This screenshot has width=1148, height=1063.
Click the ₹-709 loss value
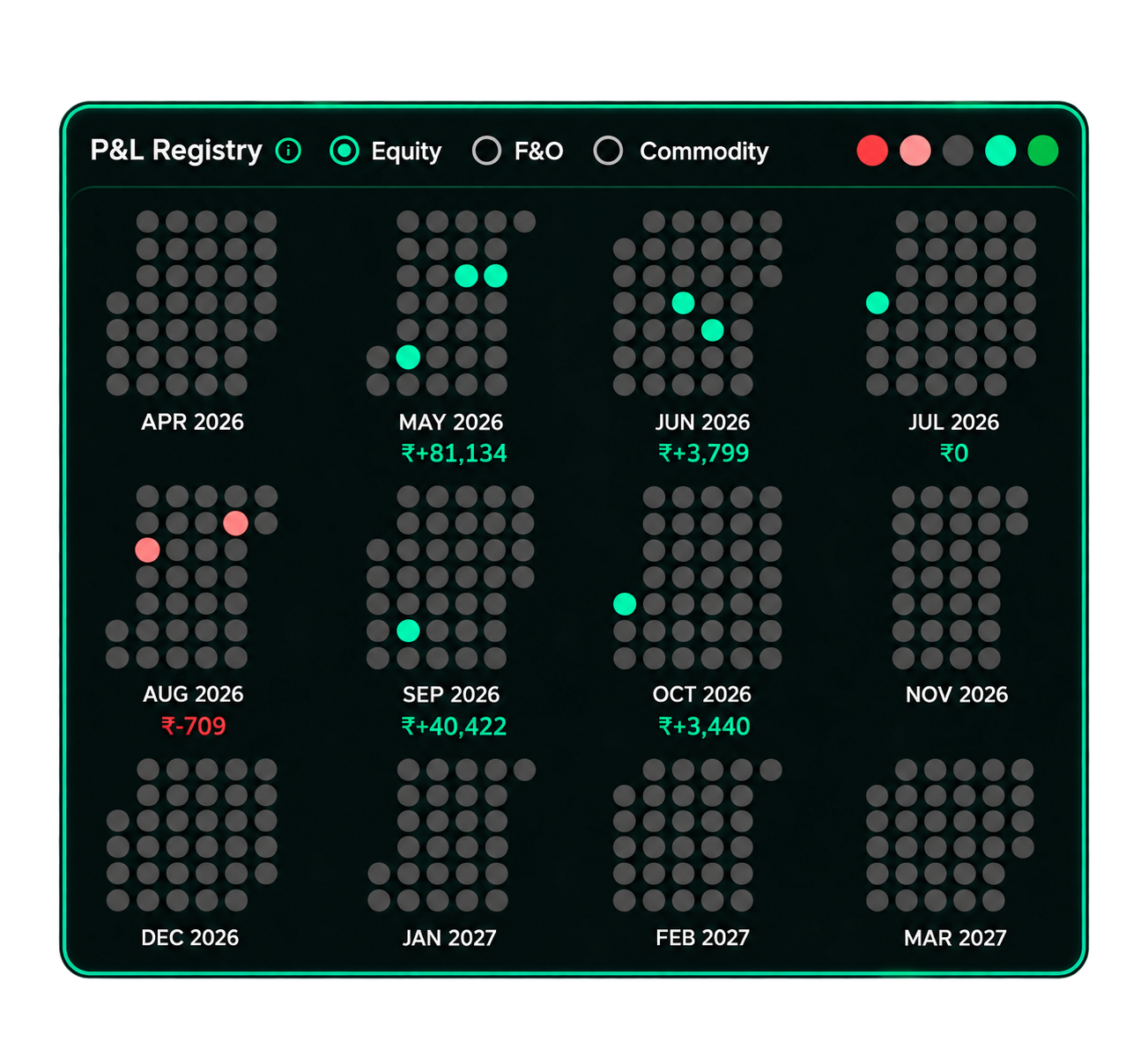click(x=194, y=727)
